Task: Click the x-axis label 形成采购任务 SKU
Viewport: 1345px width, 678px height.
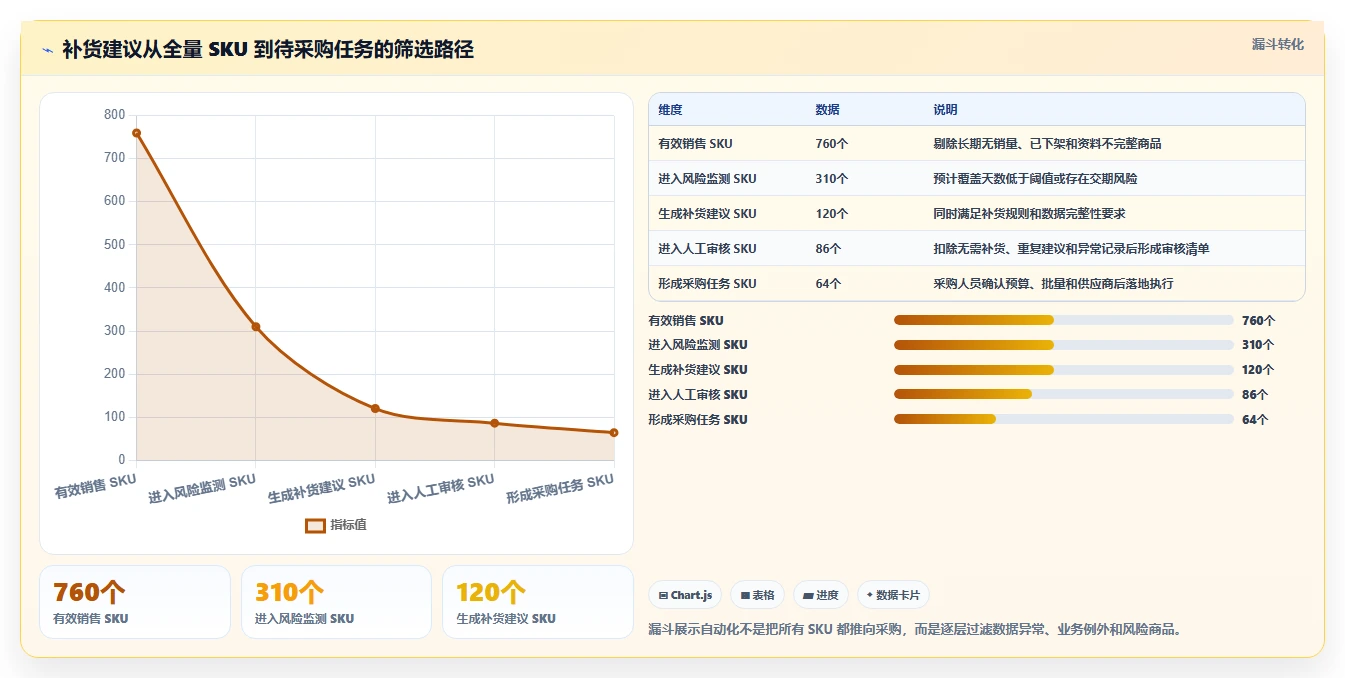Action: 560,488
